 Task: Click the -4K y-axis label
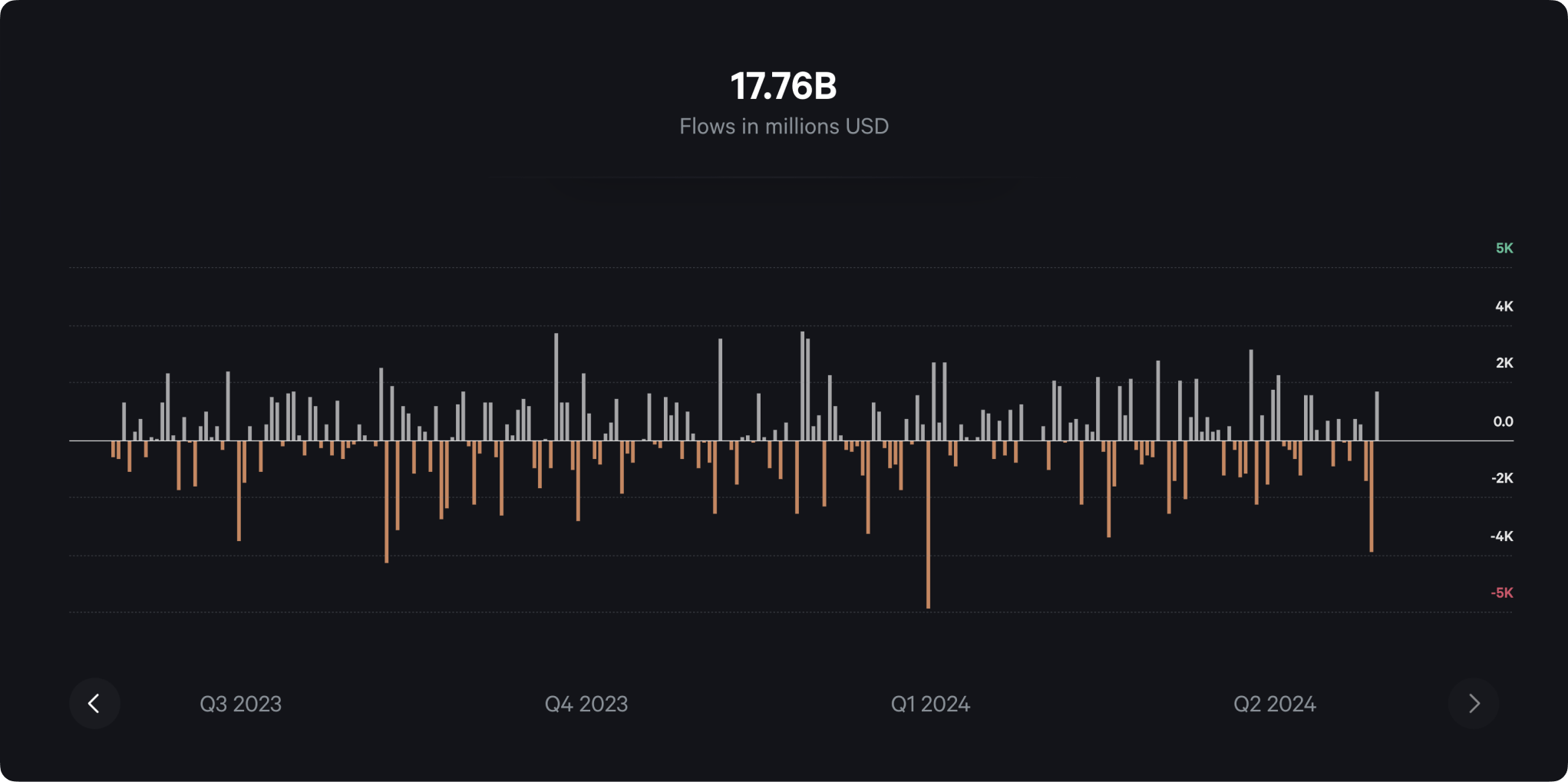tap(1501, 536)
